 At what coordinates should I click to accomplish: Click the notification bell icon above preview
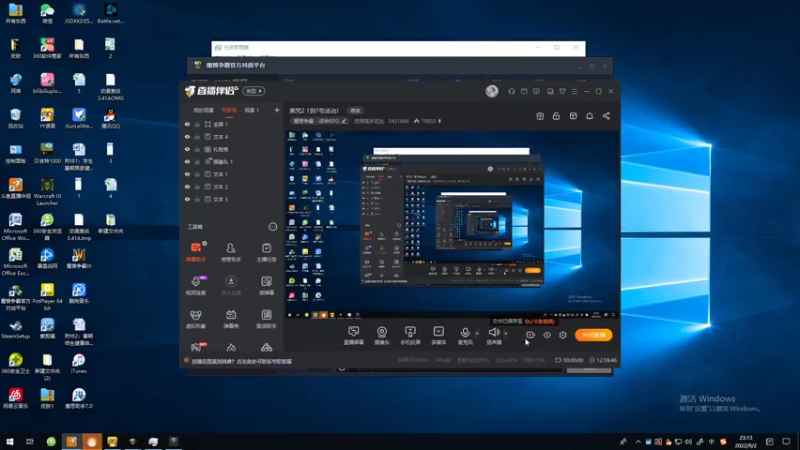(x=589, y=116)
